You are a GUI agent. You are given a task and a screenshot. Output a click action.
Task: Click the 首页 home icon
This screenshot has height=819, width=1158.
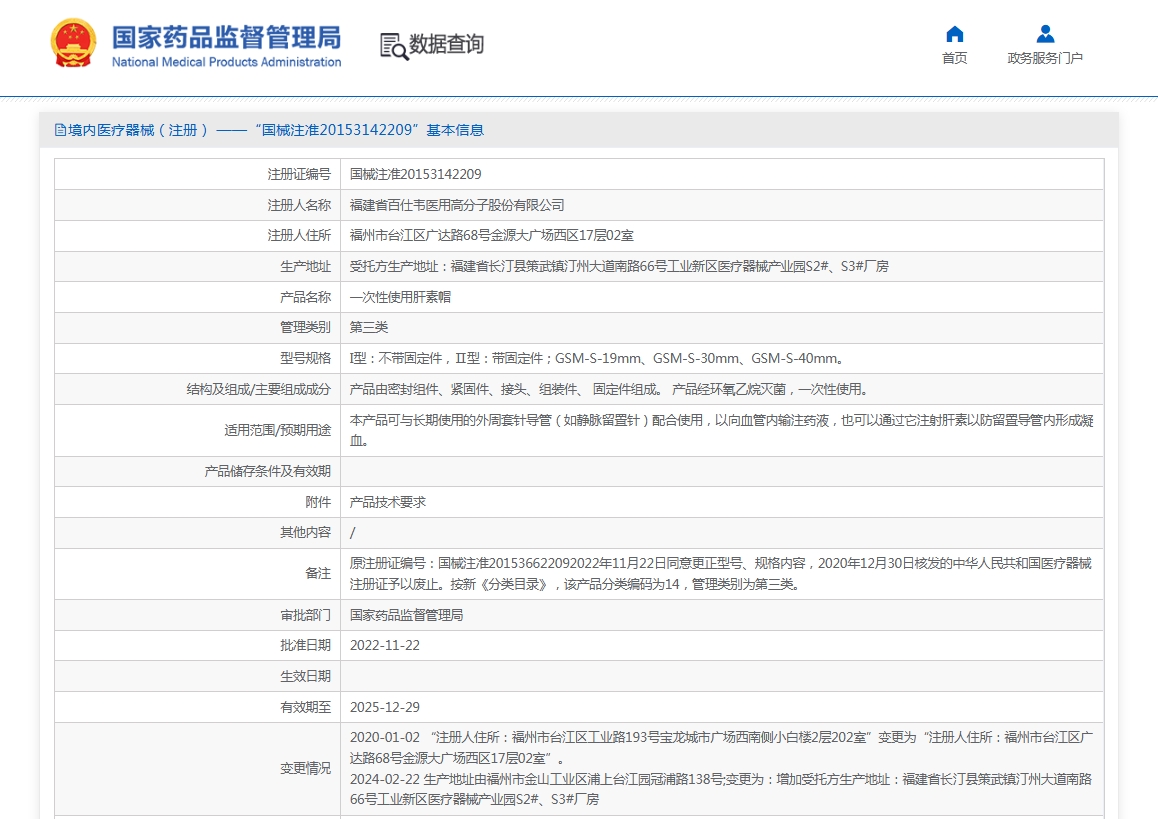tap(954, 34)
